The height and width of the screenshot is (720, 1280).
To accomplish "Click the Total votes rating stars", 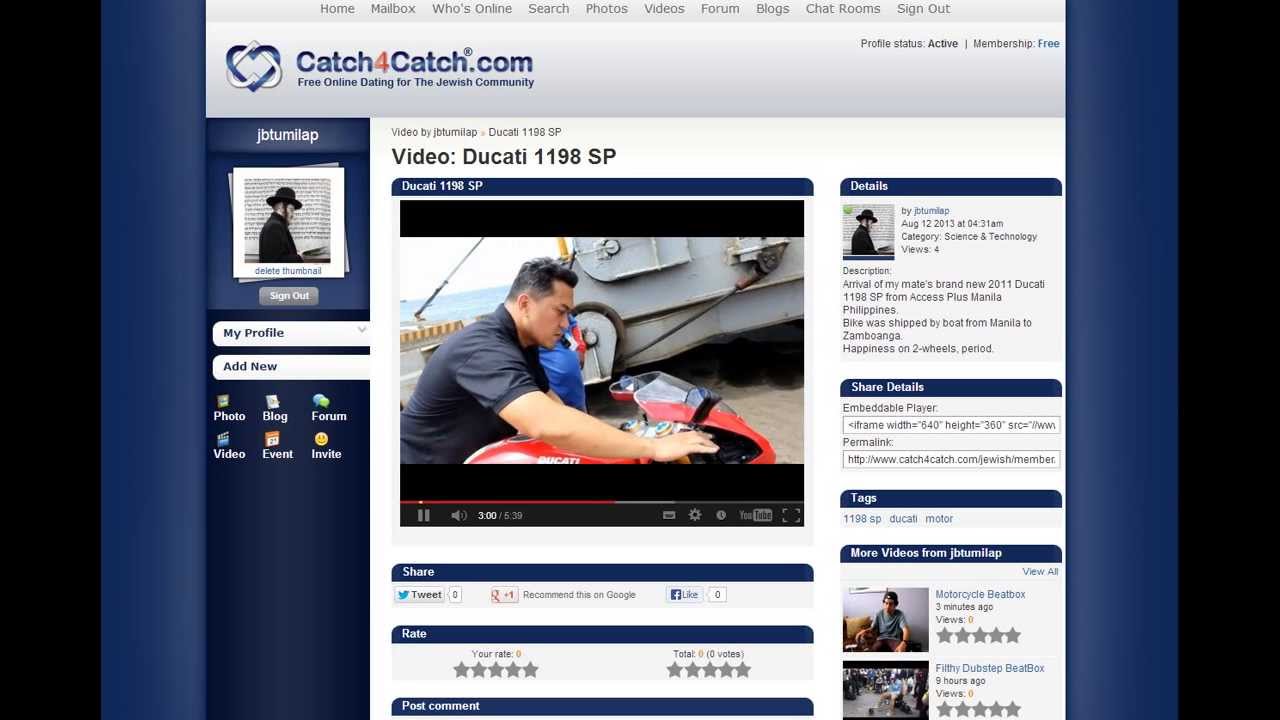I will pos(709,670).
